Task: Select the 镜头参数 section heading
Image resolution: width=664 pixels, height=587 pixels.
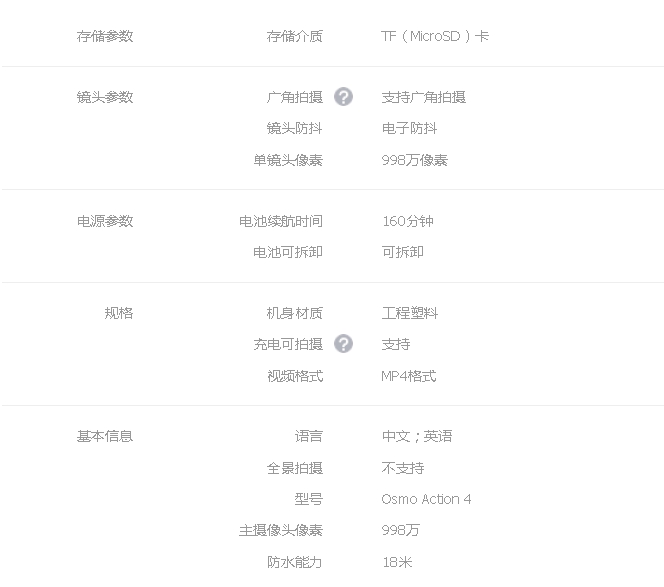Action: [x=105, y=97]
